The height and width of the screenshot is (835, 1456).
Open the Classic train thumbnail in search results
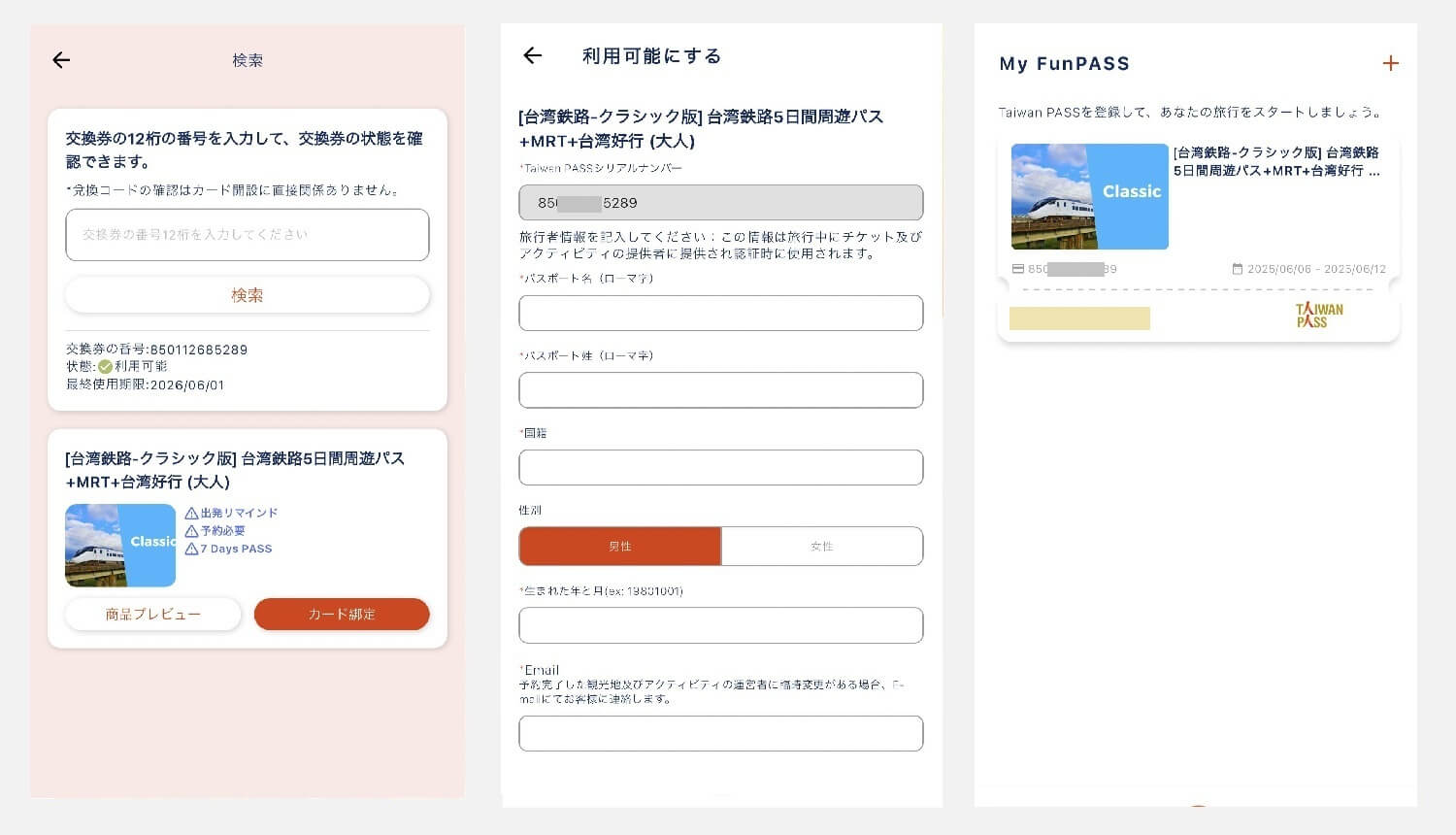[120, 546]
